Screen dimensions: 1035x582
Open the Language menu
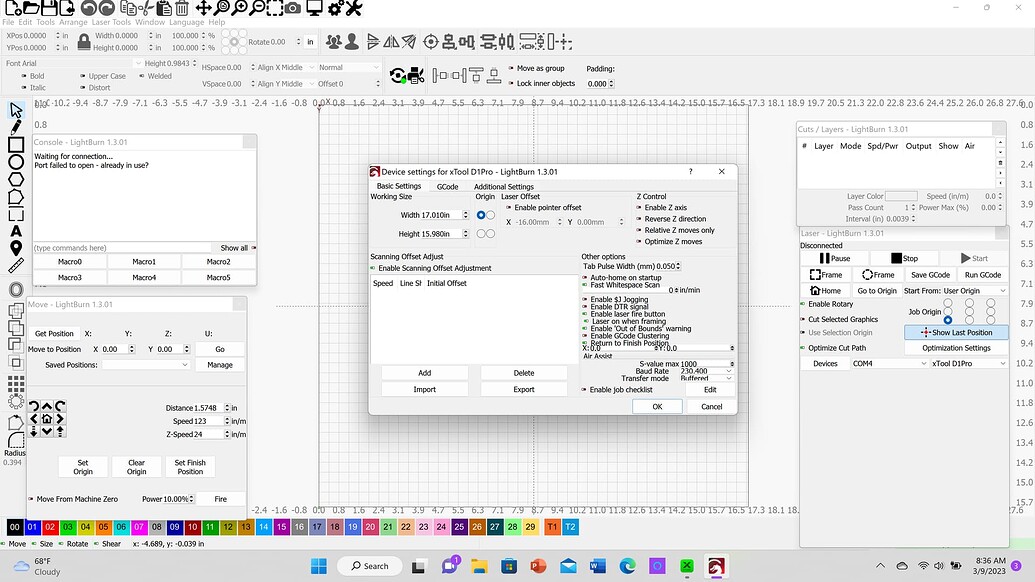point(186,22)
